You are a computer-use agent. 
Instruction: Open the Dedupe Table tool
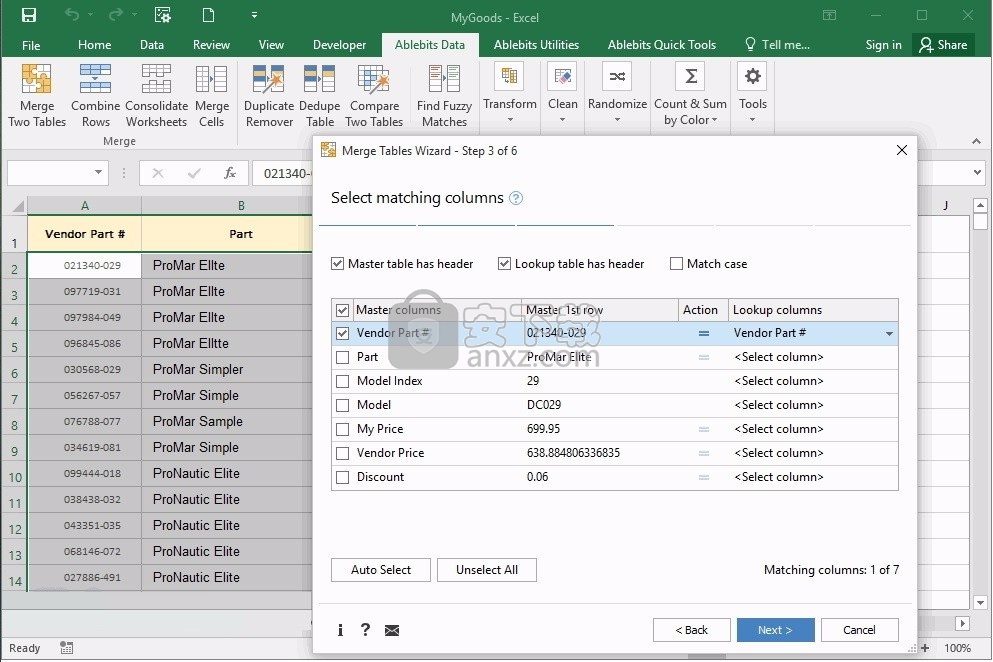320,96
